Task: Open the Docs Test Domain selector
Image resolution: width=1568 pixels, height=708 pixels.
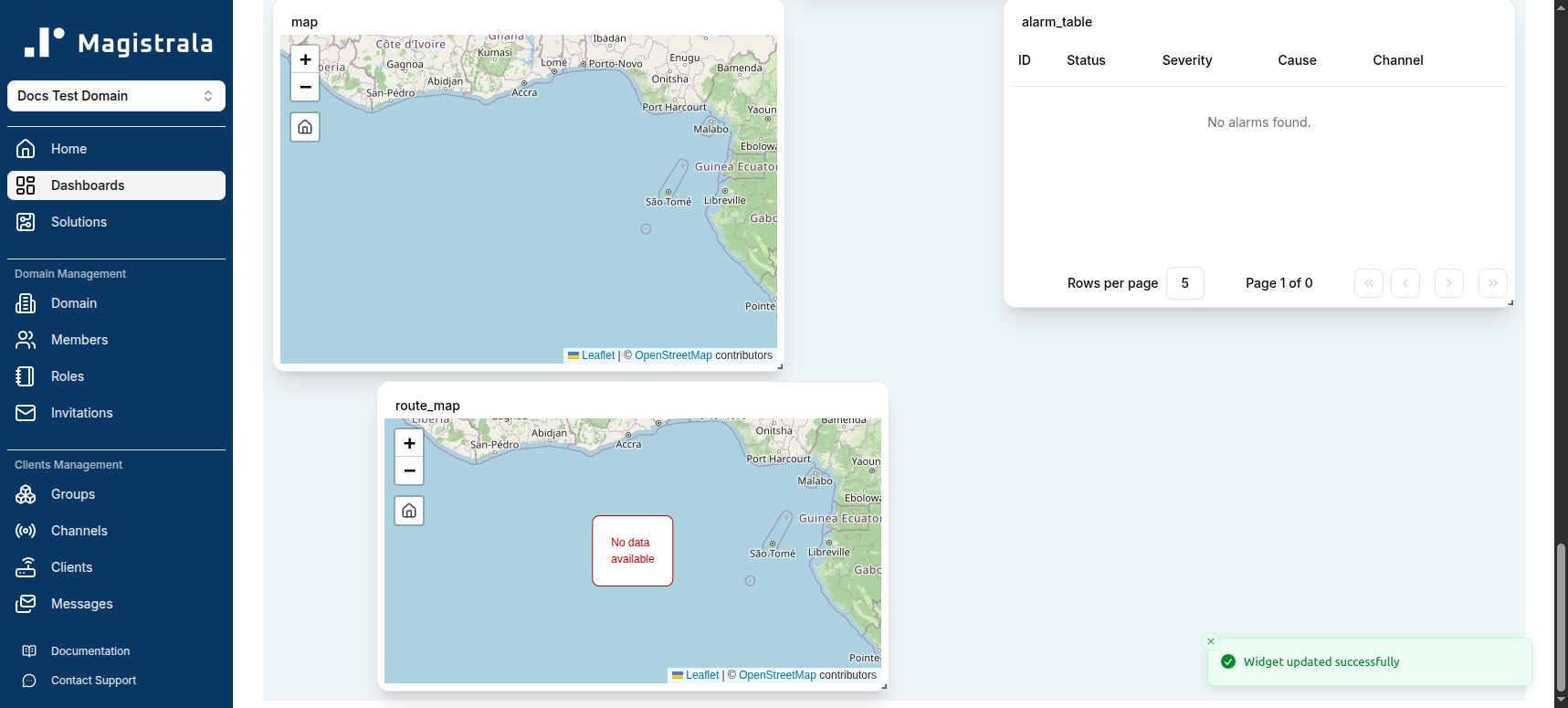Action: (x=116, y=96)
